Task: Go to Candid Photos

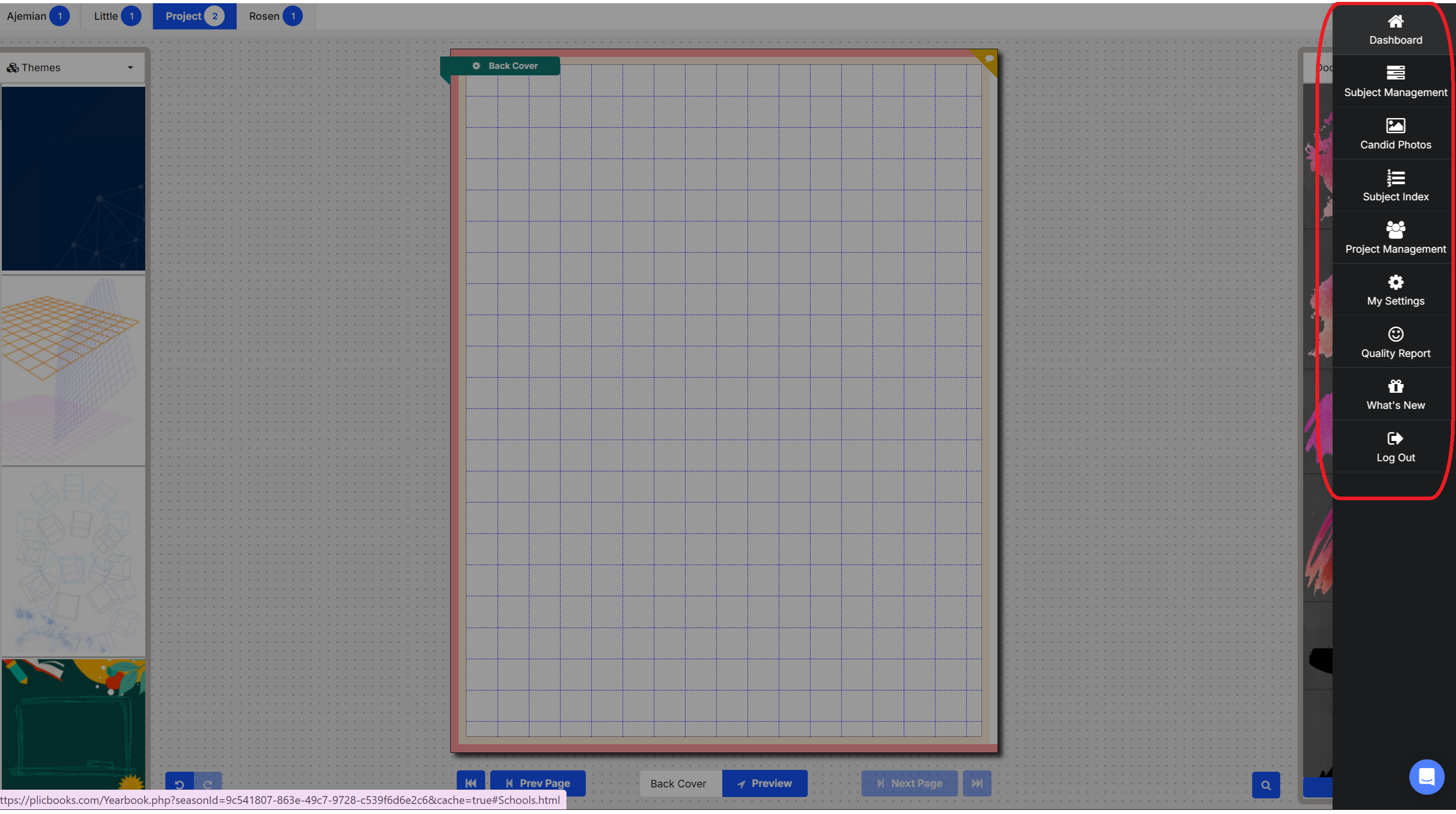Action: click(x=1395, y=134)
